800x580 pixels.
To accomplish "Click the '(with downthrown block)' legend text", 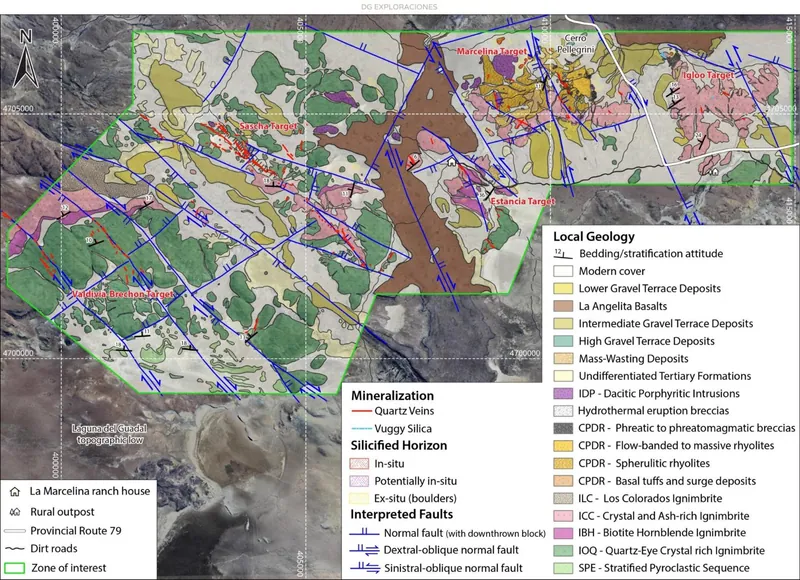I will click(x=496, y=534).
